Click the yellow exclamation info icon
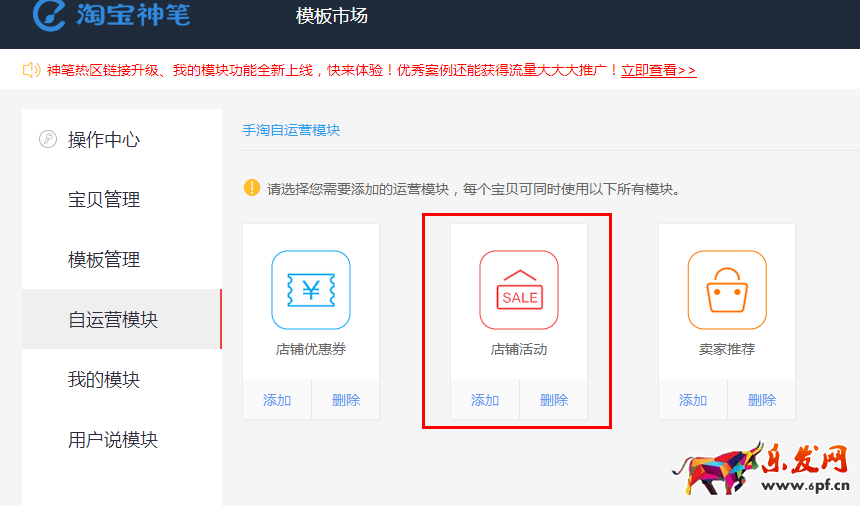Viewport: 860px width, 506px height. point(252,188)
